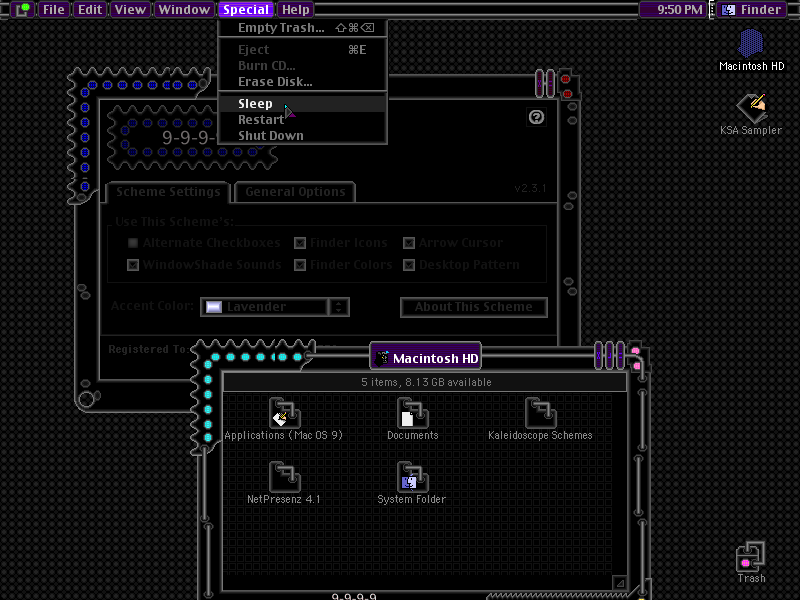Click the 5 items, 8.13 GB available header
Image resolution: width=800 pixels, height=600 pixels.
click(x=426, y=382)
